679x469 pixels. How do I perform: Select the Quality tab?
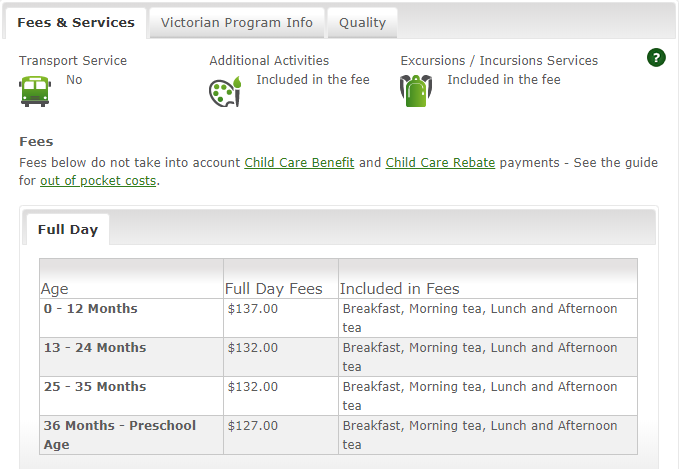[362, 23]
